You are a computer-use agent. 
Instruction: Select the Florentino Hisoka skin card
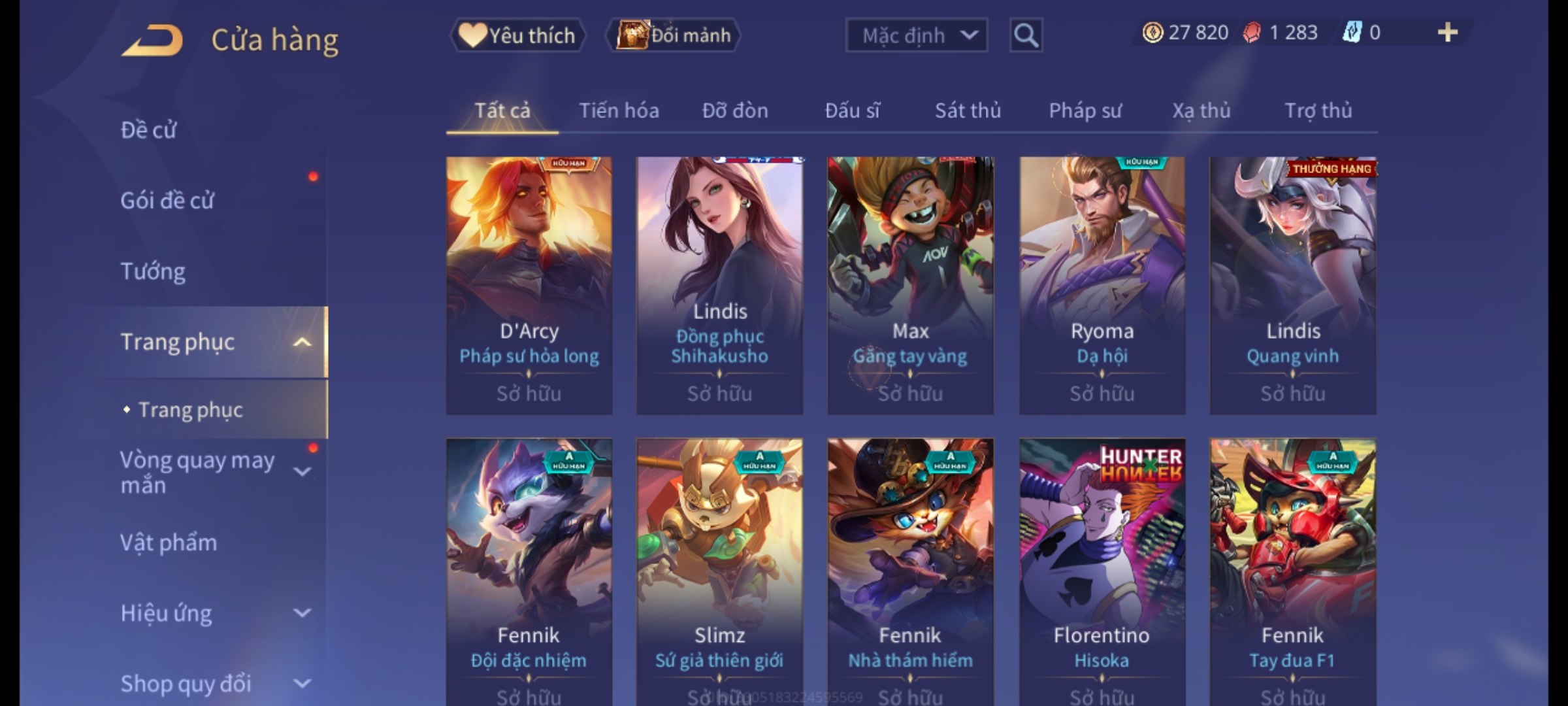(1102, 572)
